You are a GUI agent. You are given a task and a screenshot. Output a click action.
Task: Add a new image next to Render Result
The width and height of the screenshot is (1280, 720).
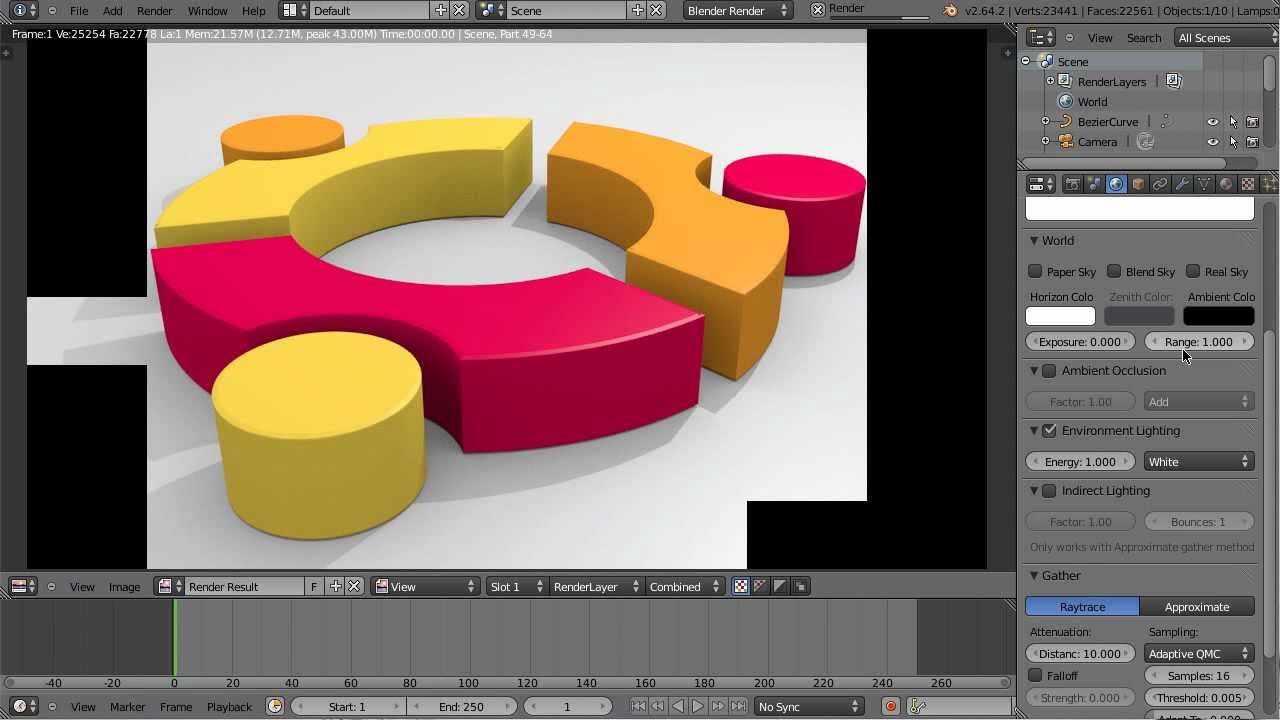[x=335, y=586]
